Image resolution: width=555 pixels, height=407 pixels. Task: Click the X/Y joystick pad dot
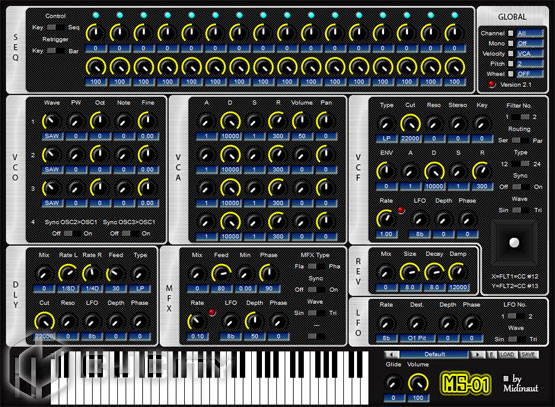coord(514,242)
